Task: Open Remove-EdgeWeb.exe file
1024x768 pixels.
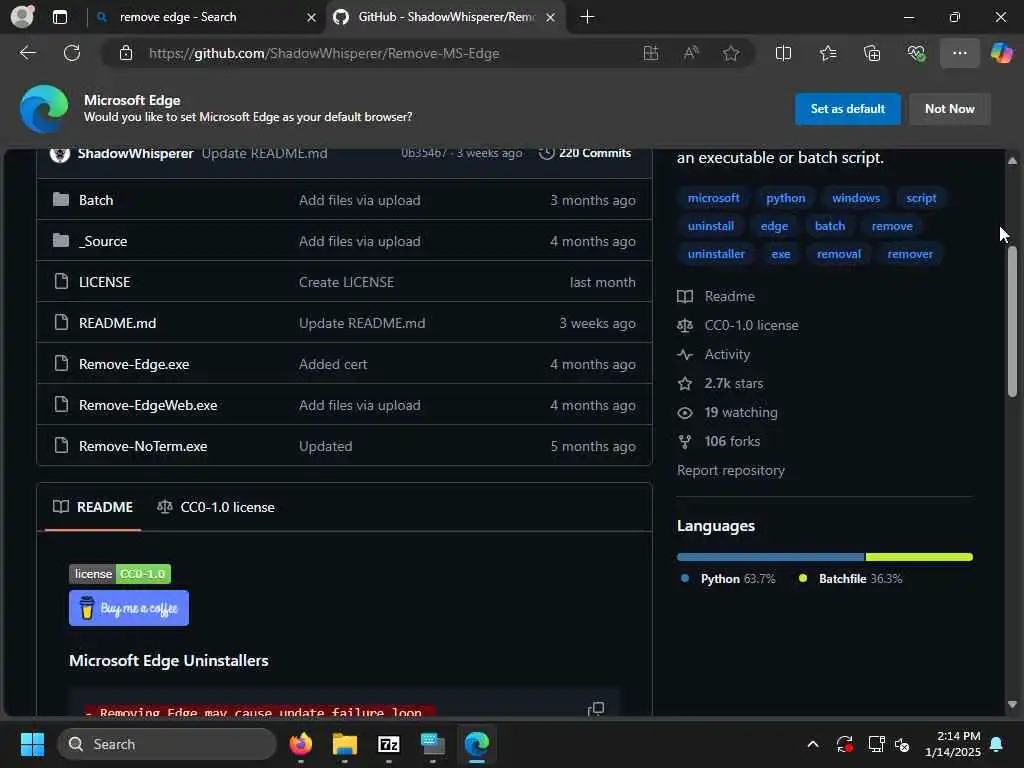Action: coord(148,406)
